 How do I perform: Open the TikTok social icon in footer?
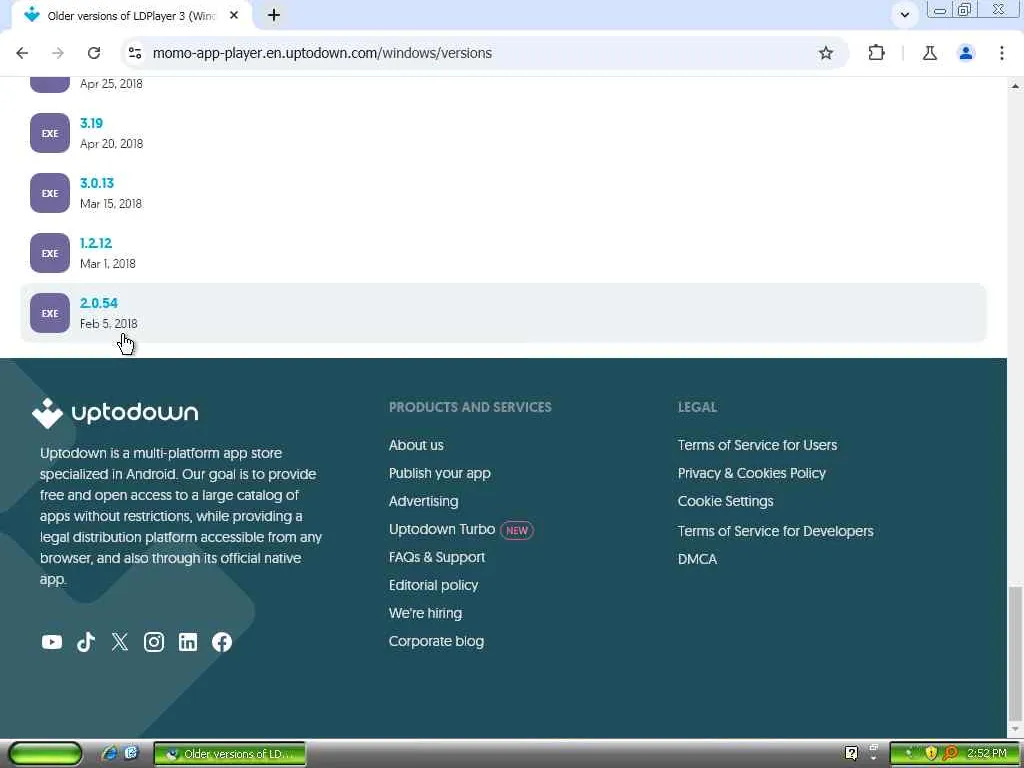pyautogui.click(x=86, y=642)
